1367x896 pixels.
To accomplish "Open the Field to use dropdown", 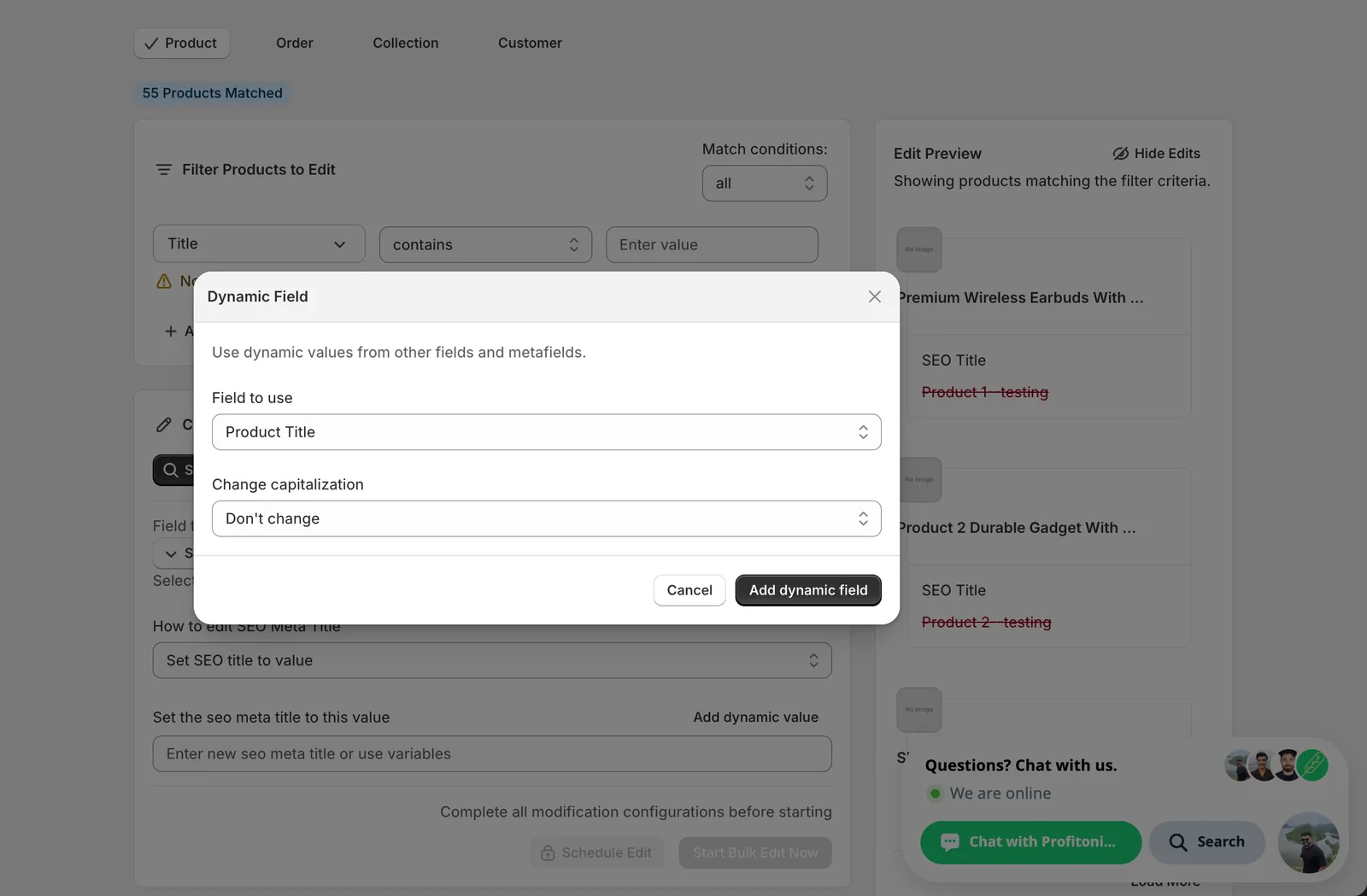I will click(546, 432).
